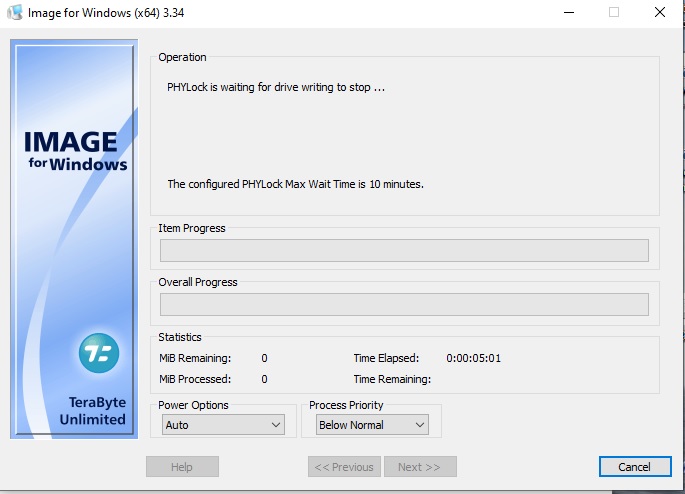Click the PHYLock Max Wait Time text
The height and width of the screenshot is (494, 685).
pos(295,184)
